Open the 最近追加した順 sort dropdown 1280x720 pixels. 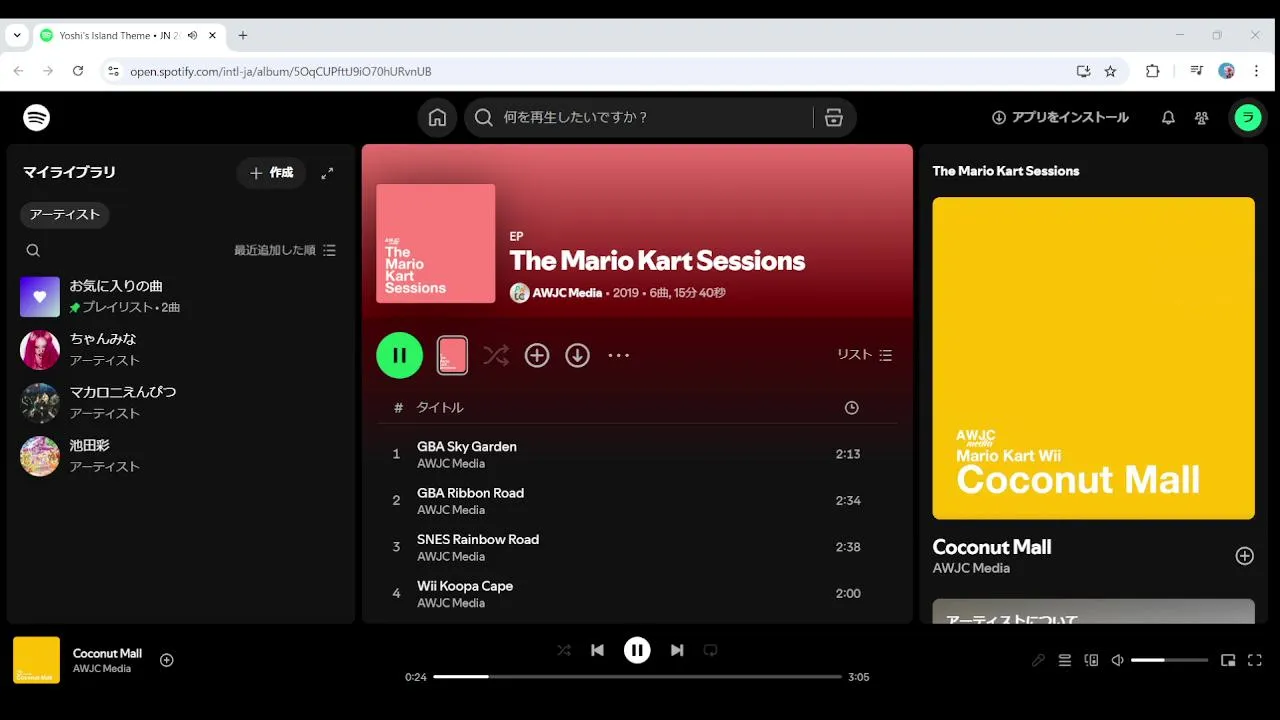pyautogui.click(x=285, y=250)
